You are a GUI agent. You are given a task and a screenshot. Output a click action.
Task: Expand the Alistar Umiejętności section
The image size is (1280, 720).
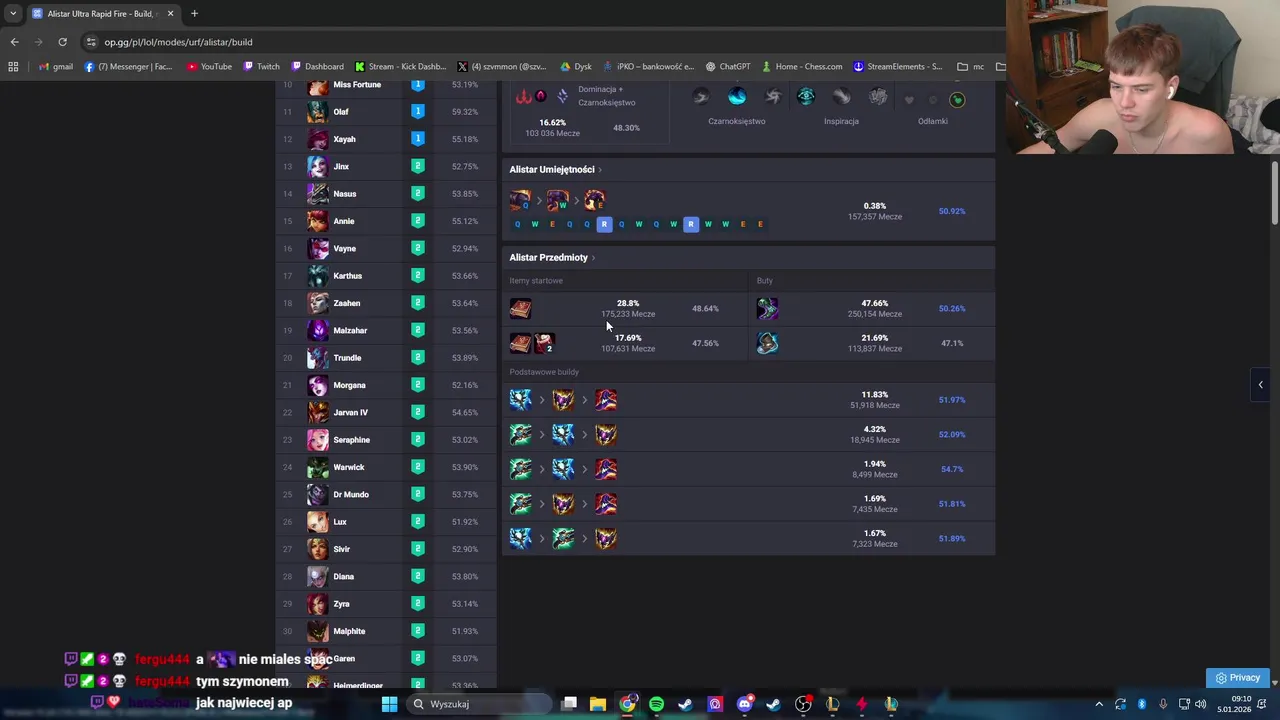(555, 170)
